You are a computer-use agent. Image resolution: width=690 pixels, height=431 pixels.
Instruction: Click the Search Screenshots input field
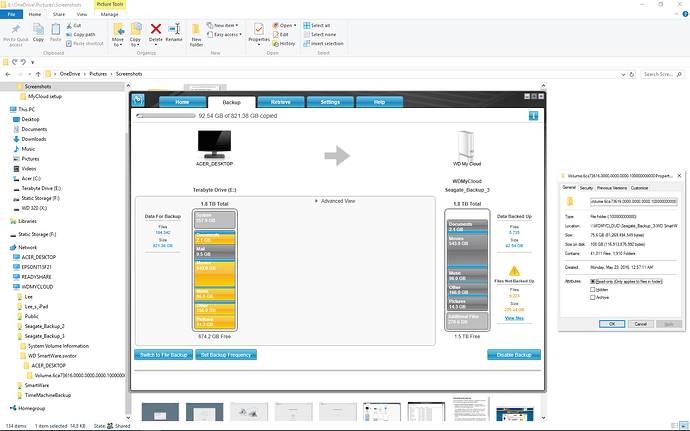click(x=663, y=74)
